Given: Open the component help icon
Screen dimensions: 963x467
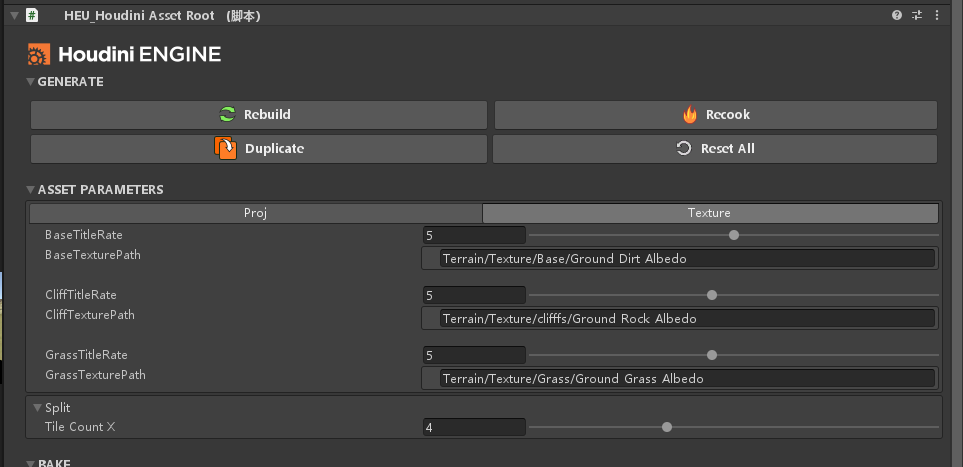Looking at the screenshot, I should tap(897, 15).
